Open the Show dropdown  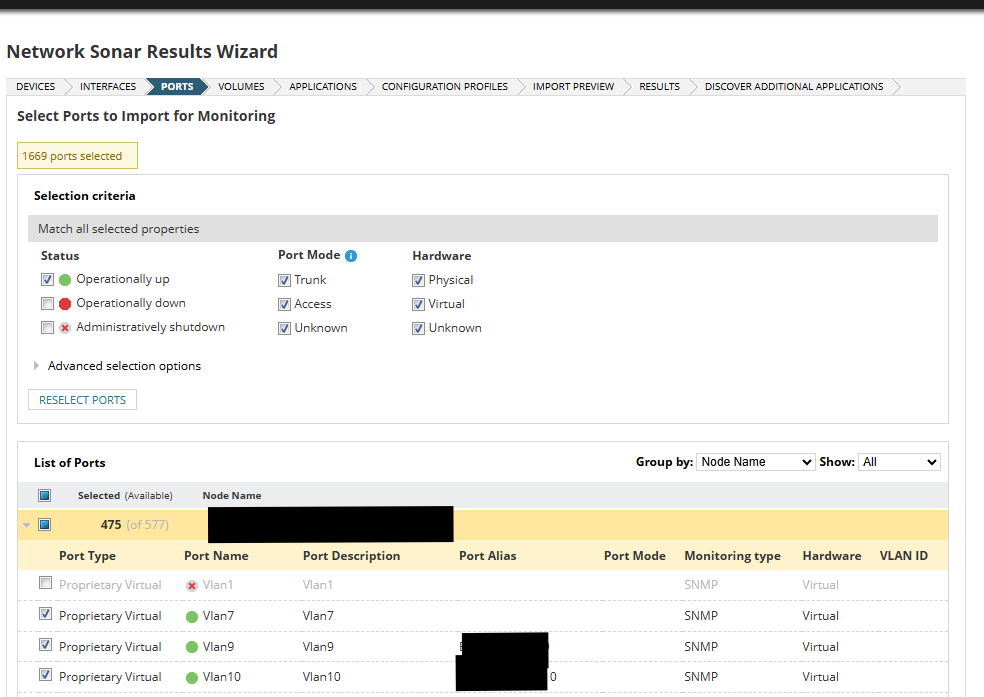[x=899, y=461]
